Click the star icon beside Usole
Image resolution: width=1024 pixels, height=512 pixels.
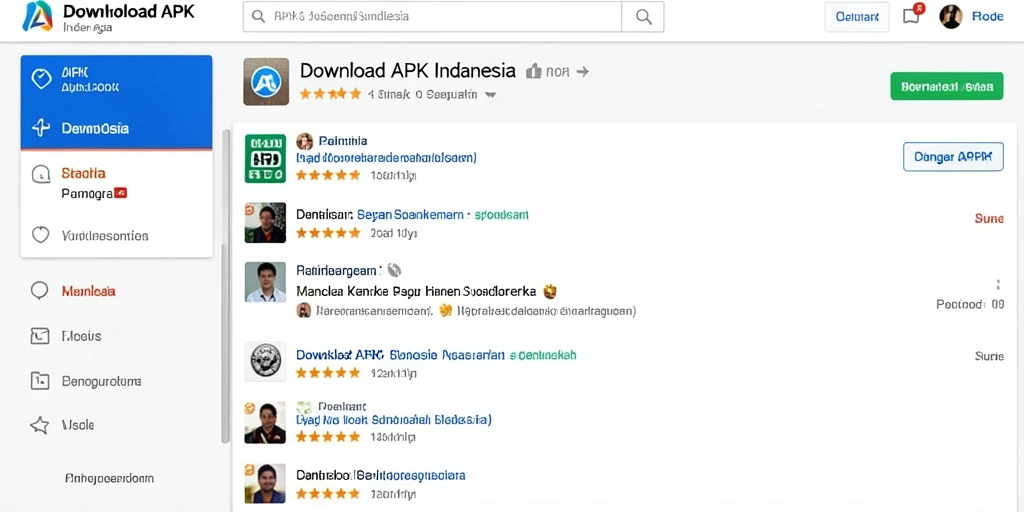tap(40, 425)
